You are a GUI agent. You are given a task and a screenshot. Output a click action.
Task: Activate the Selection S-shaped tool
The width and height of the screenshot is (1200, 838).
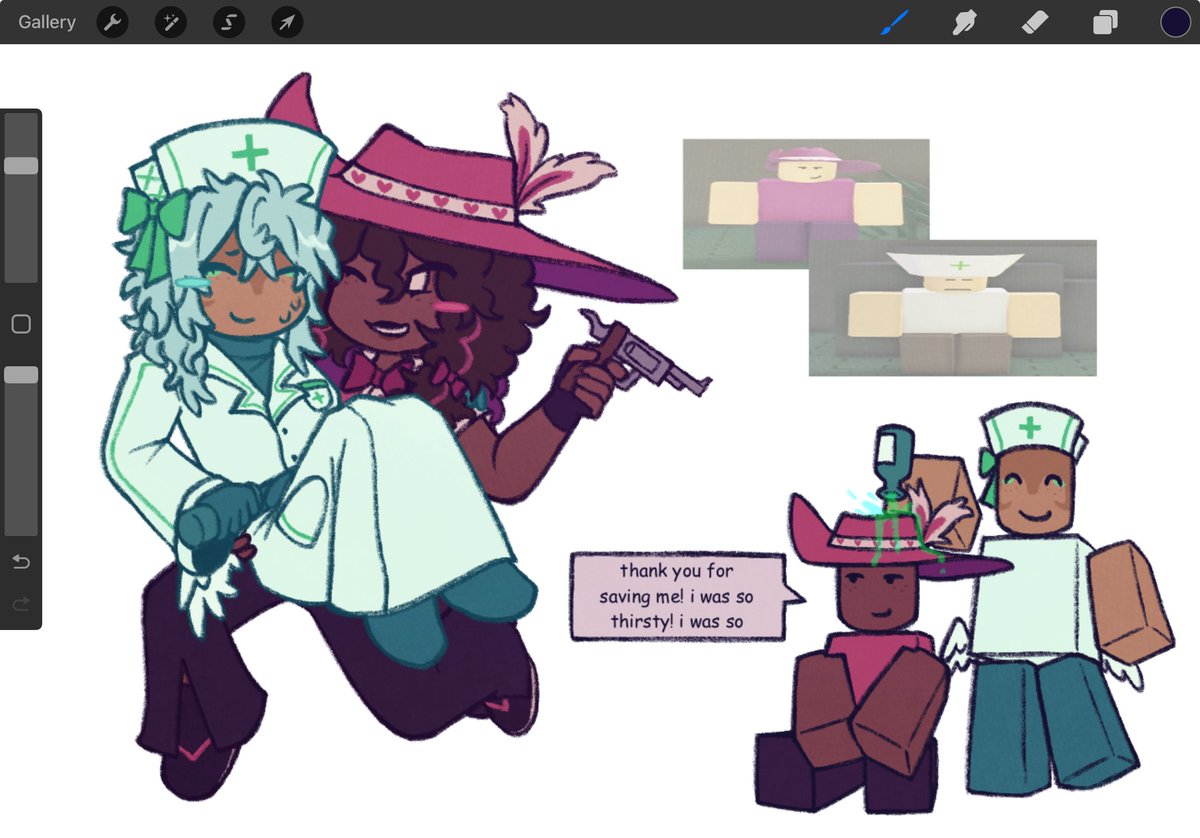coord(229,22)
